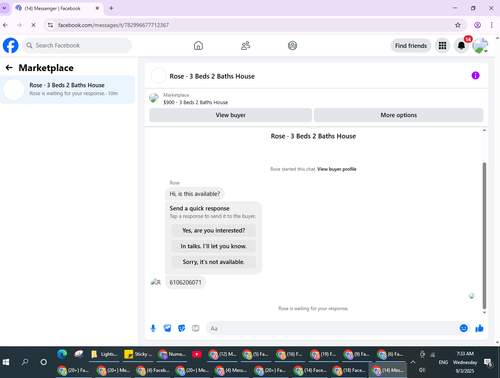The height and width of the screenshot is (378, 500).
Task: Open the YouTube icon on the taskbar
Action: pos(197,354)
